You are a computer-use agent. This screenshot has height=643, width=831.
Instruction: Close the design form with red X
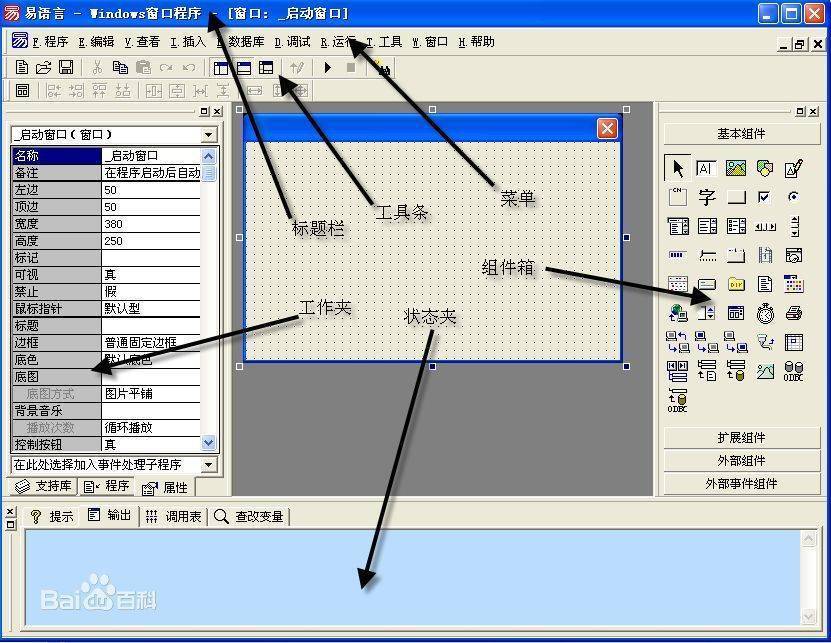(x=607, y=128)
